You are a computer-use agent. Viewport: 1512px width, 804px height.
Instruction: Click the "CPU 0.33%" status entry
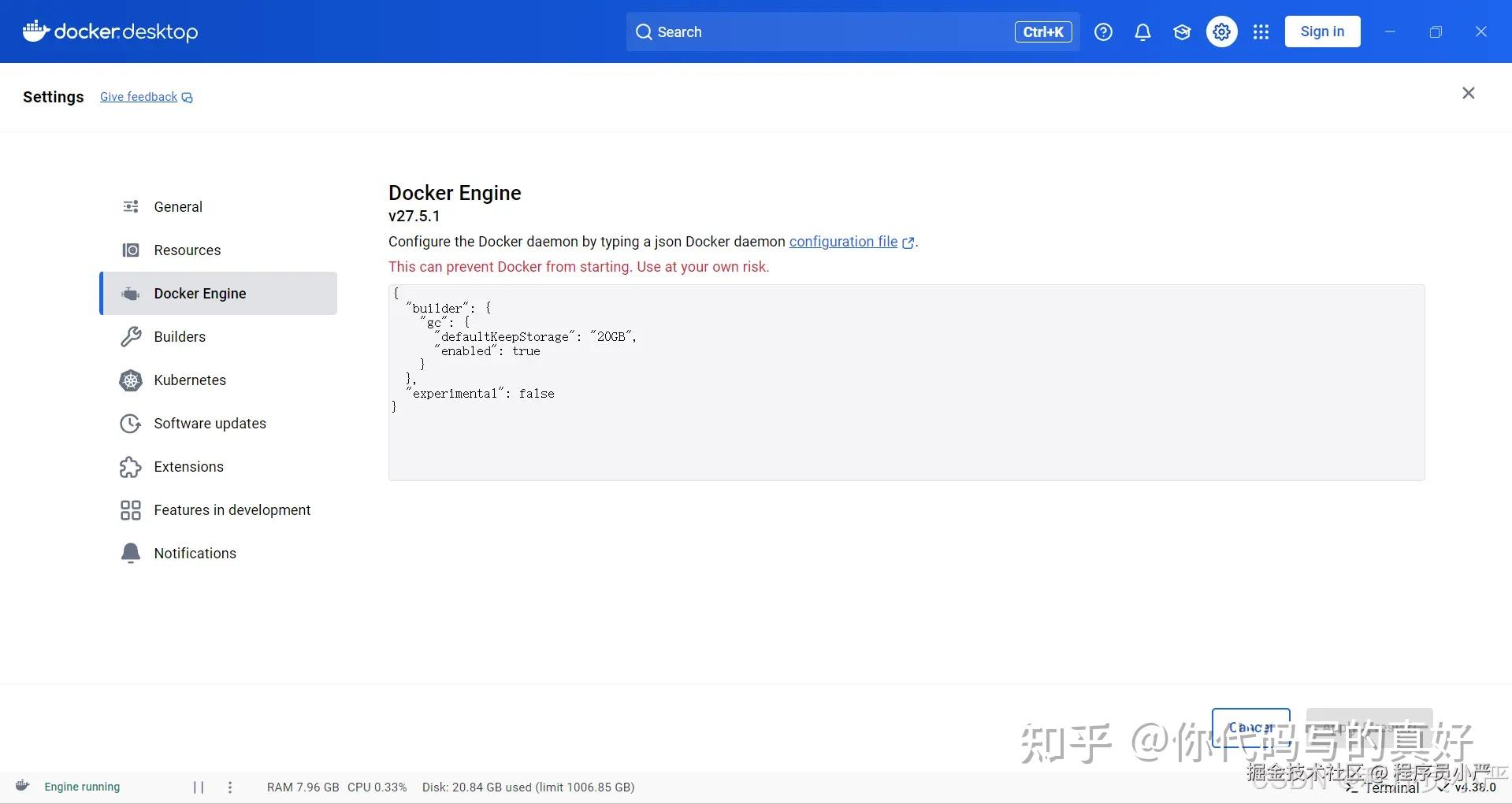pos(377,787)
